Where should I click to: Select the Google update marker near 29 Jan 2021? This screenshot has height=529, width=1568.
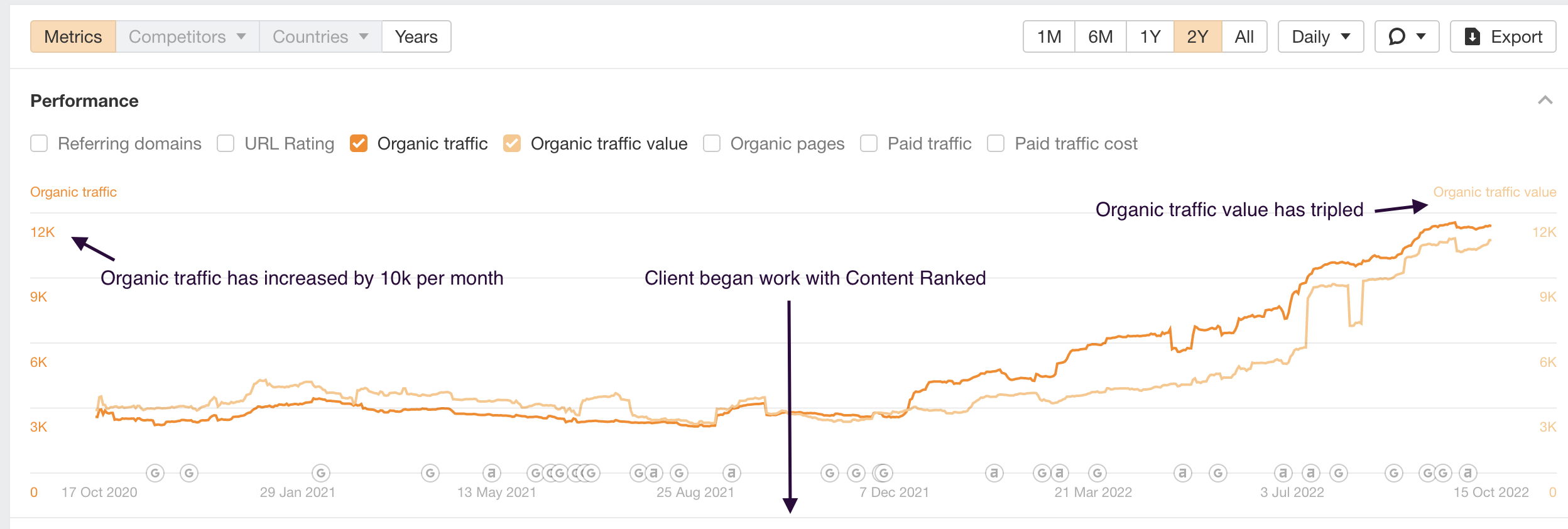pyautogui.click(x=321, y=472)
